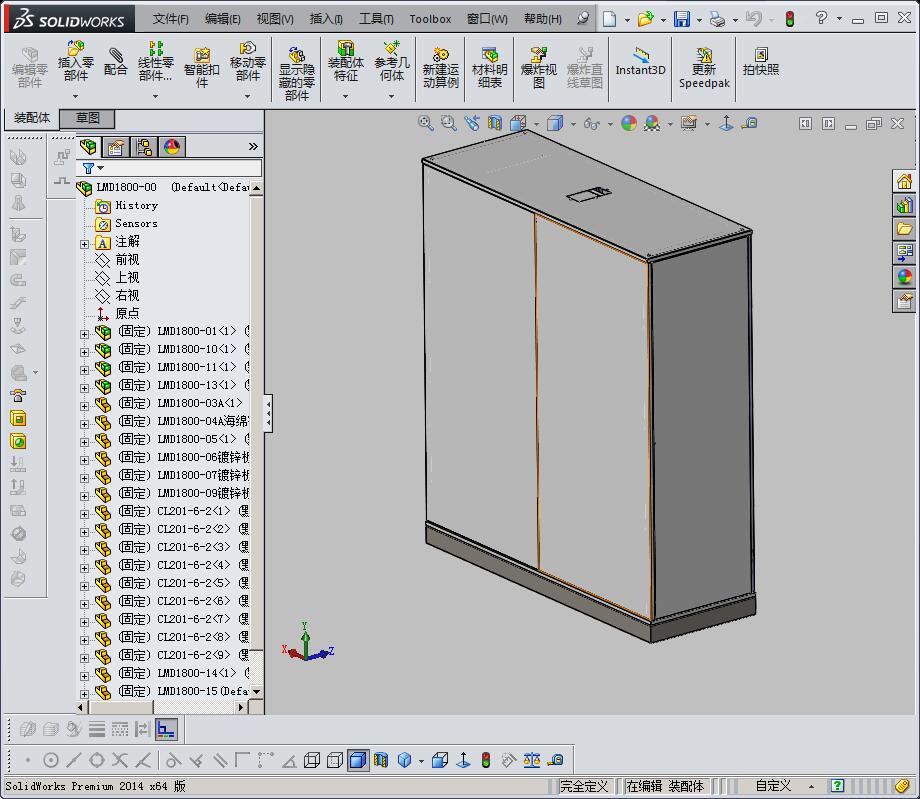Open the 爆炸视图 exploded view tool
The height and width of the screenshot is (799, 920).
click(x=538, y=62)
